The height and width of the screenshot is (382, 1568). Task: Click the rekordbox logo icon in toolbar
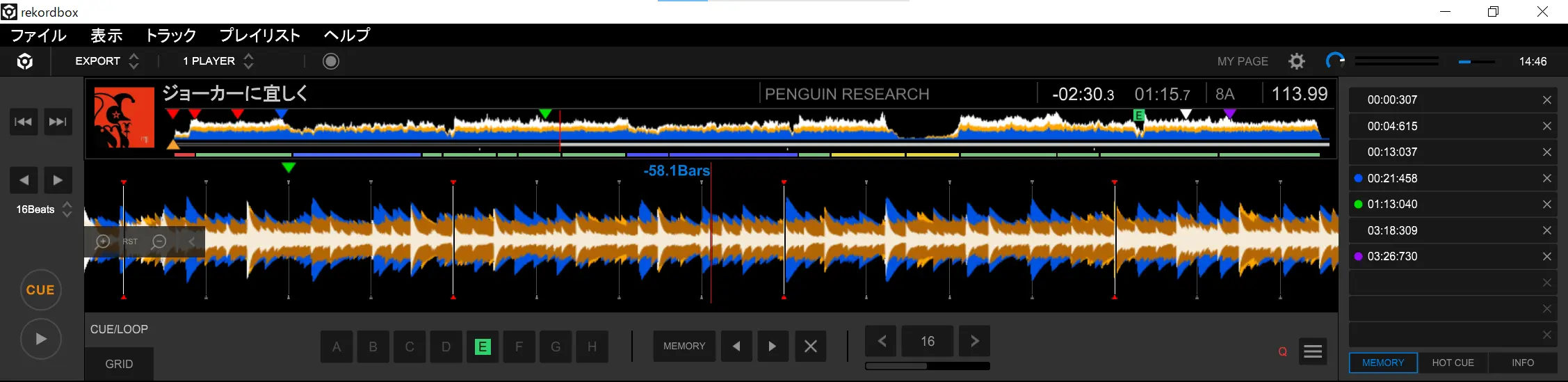point(25,62)
